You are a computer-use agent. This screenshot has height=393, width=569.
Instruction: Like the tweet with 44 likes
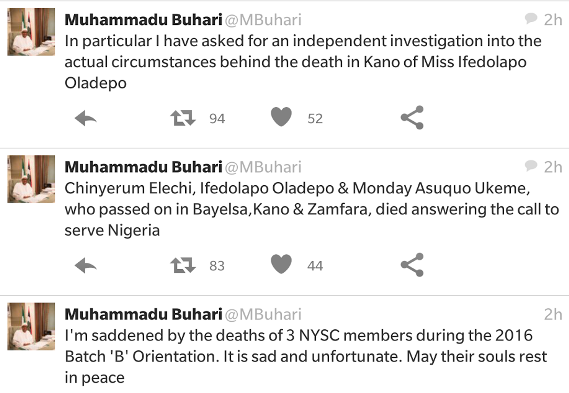[281, 264]
